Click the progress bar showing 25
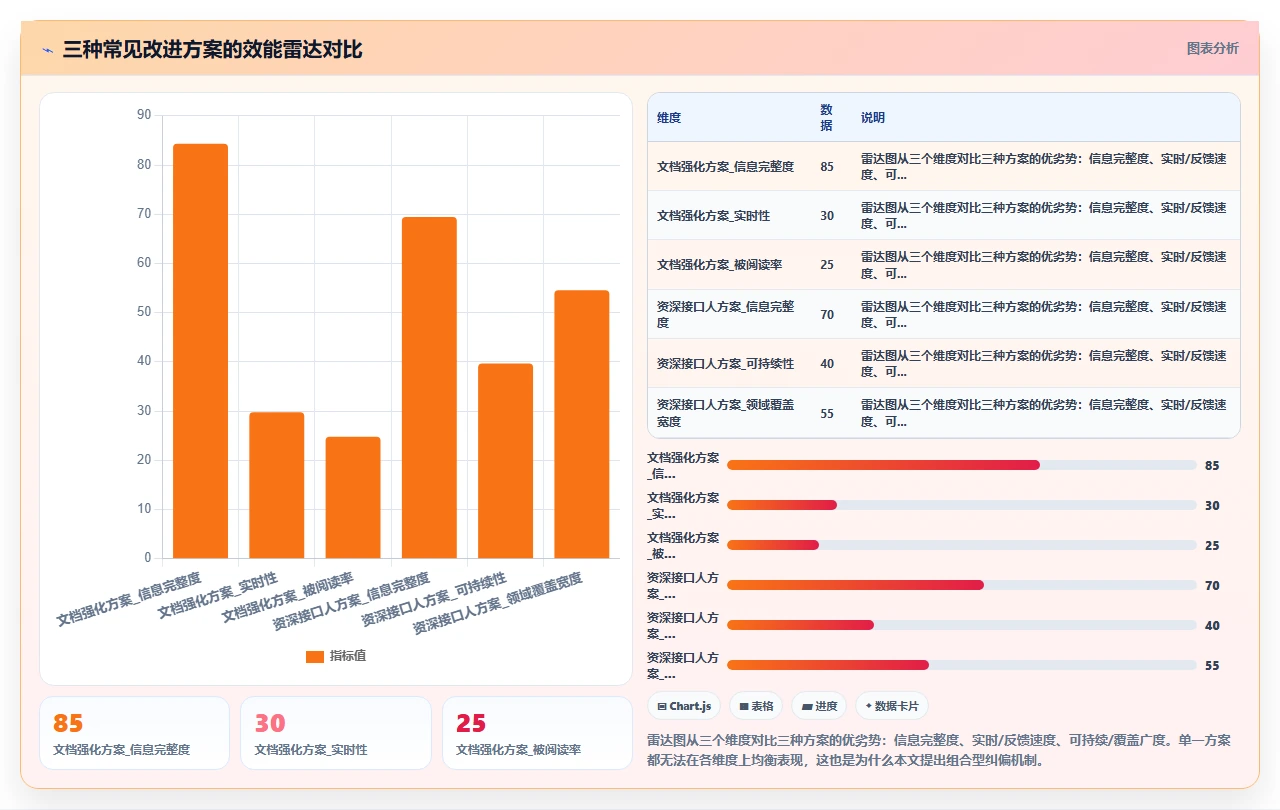Image resolution: width=1280 pixels, height=810 pixels. point(962,545)
